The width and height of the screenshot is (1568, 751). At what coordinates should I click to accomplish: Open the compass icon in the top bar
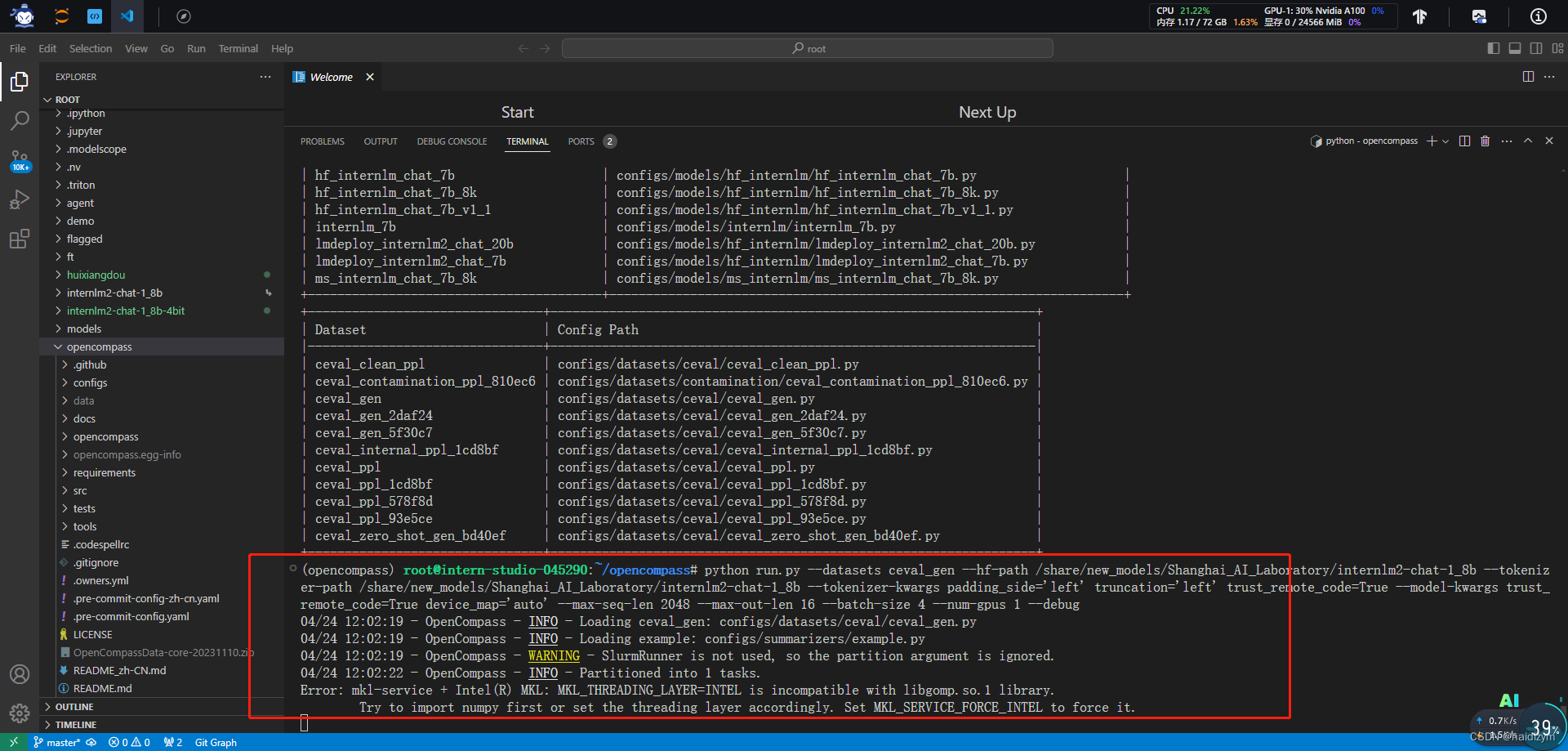pos(184,16)
